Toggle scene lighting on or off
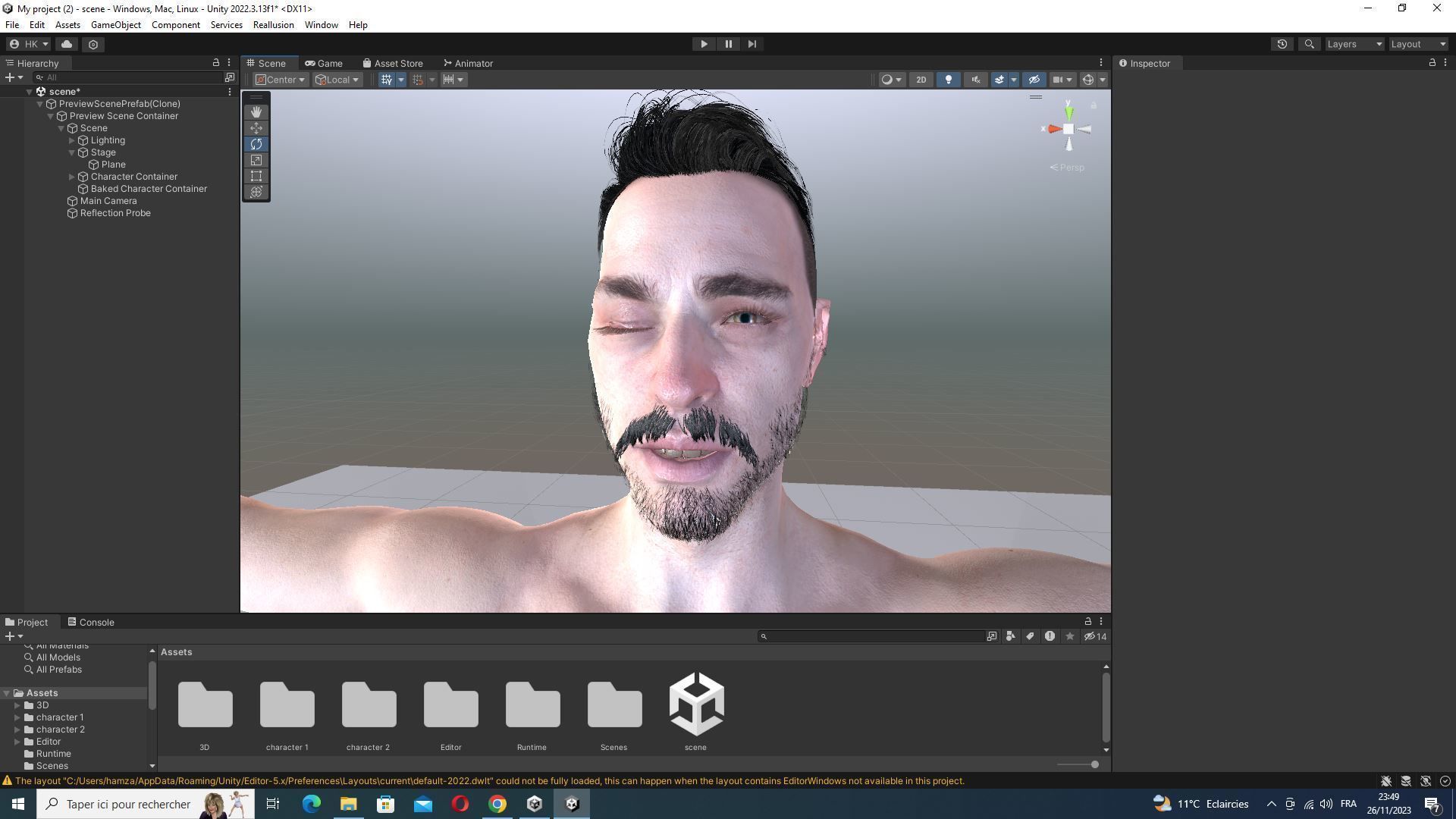 tap(948, 80)
